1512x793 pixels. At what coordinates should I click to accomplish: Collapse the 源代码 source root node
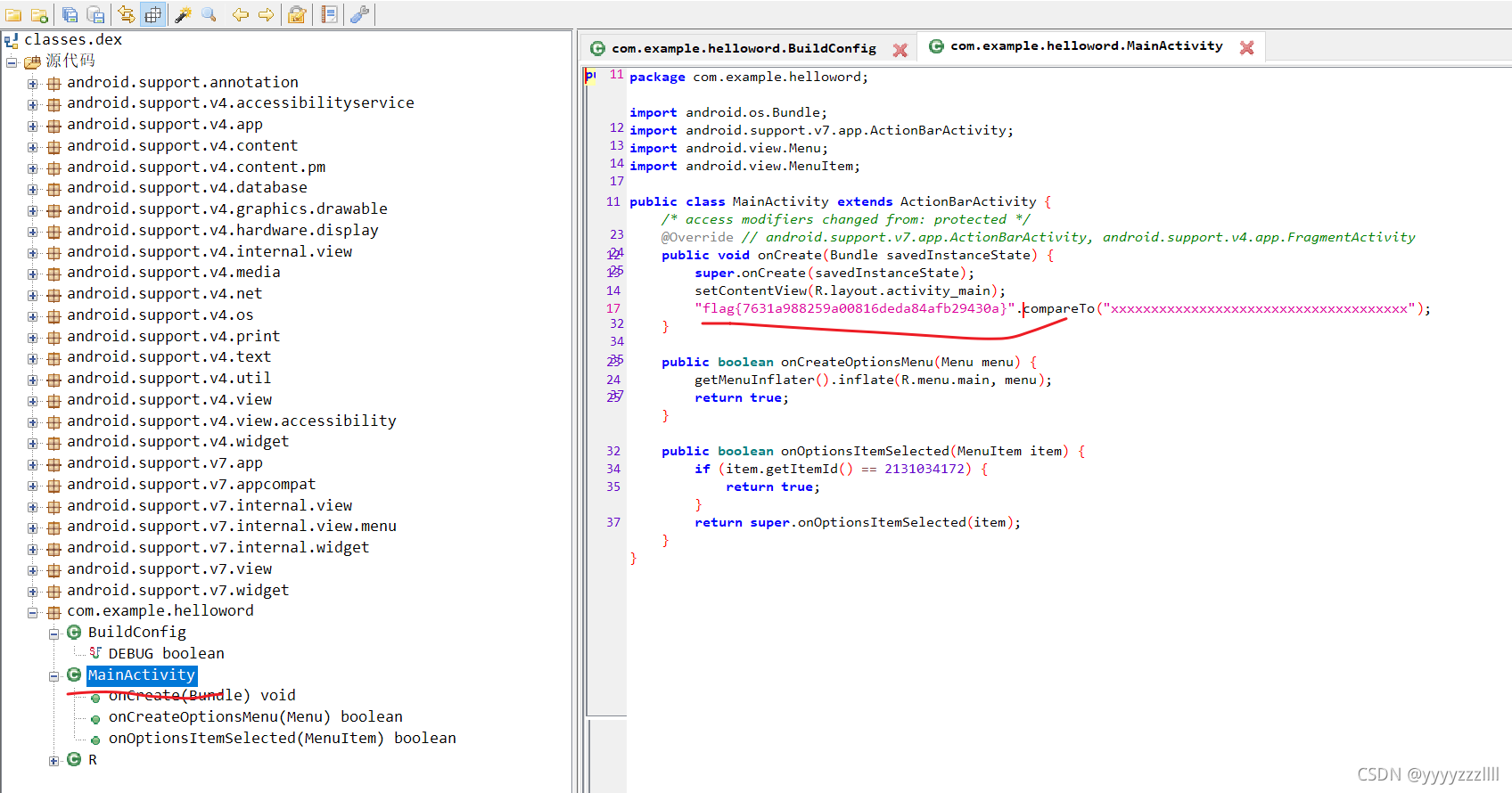tap(12, 61)
